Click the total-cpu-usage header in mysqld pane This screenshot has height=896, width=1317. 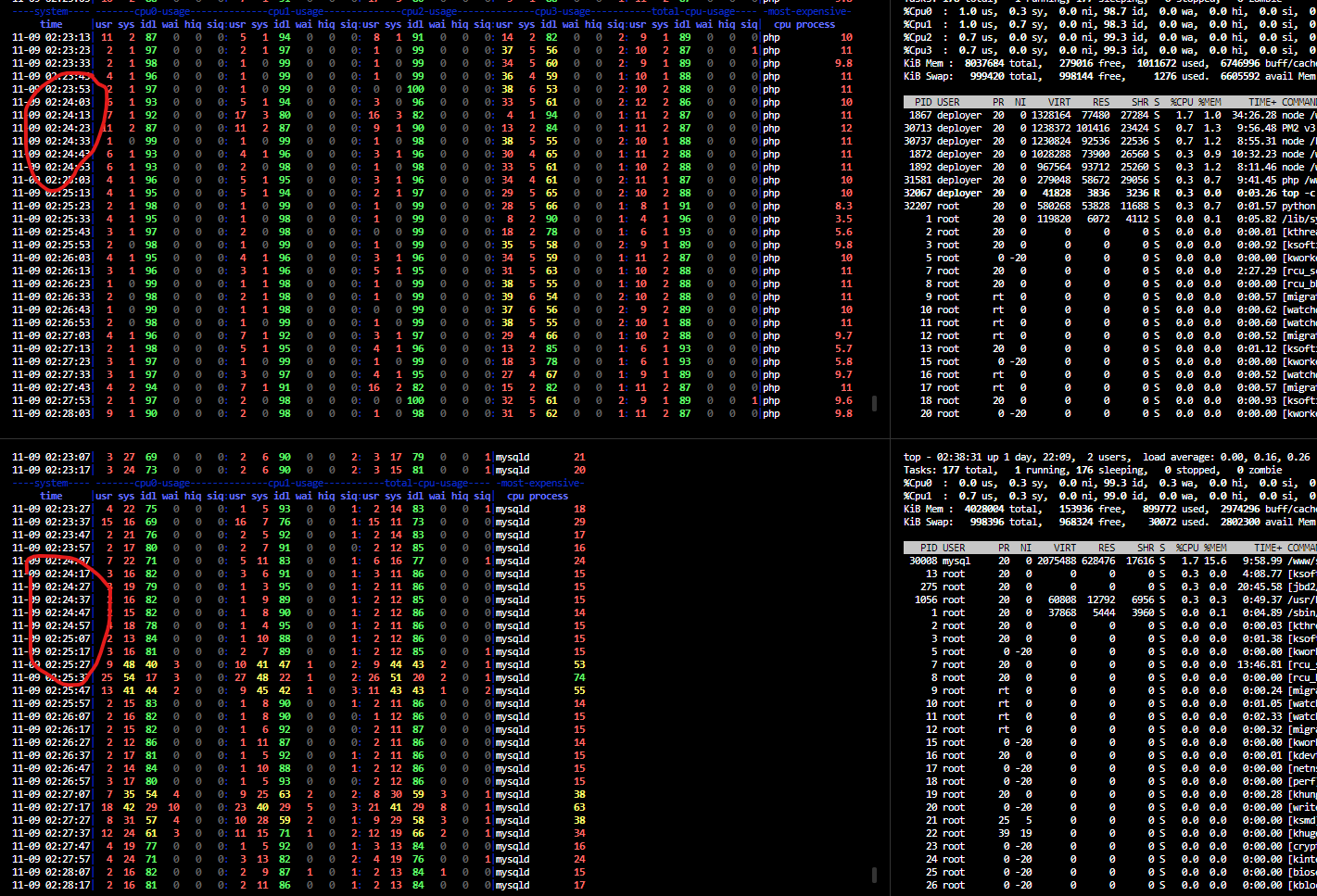point(426,483)
